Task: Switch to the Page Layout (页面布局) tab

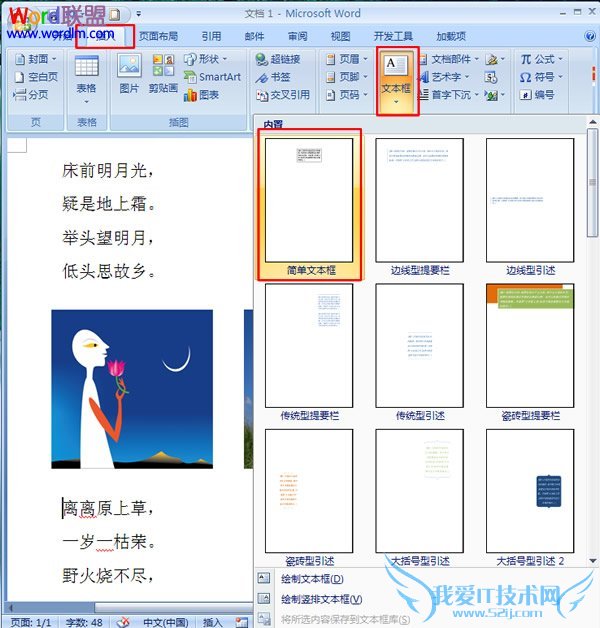Action: click(x=158, y=36)
